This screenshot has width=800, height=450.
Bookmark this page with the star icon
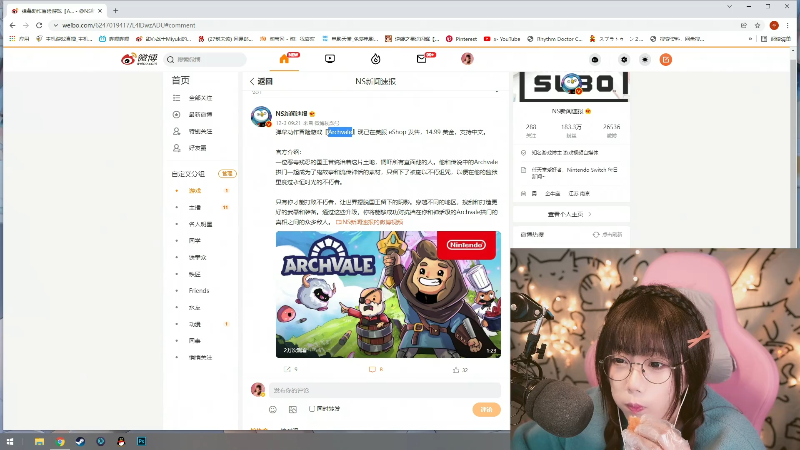coord(758,25)
